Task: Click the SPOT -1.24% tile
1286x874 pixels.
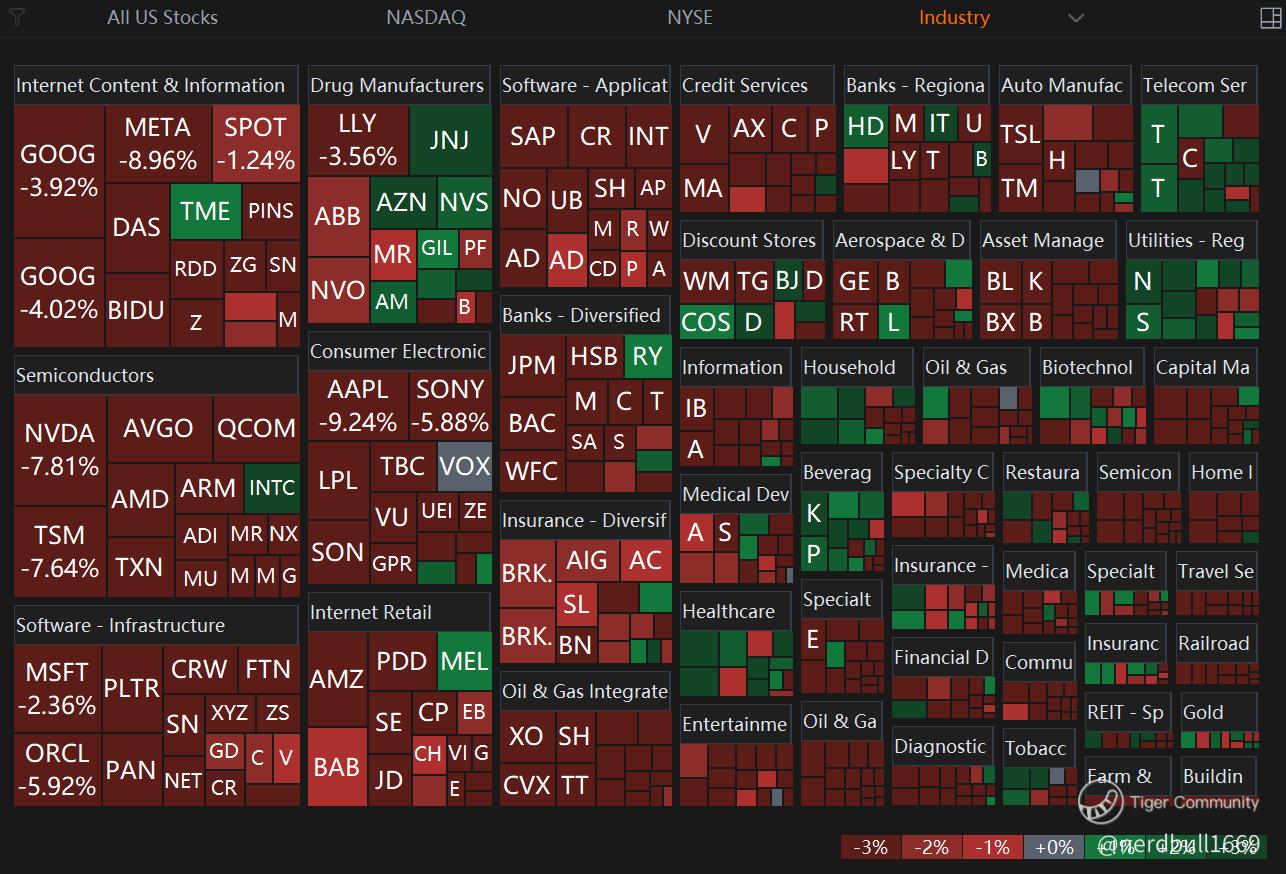Action: tap(255, 144)
